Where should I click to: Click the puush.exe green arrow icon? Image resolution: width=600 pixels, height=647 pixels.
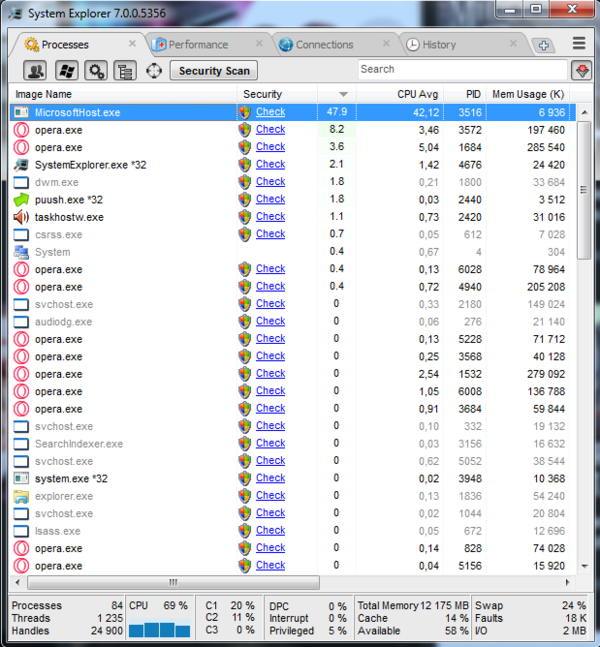21,200
